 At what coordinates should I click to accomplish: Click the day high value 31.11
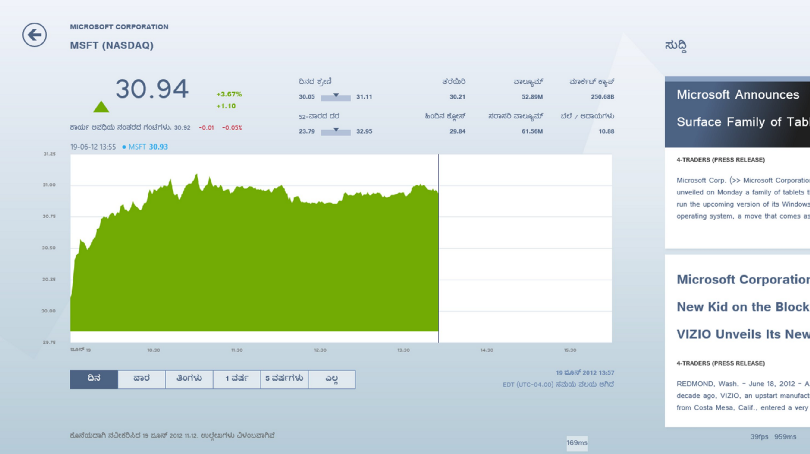pos(364,97)
